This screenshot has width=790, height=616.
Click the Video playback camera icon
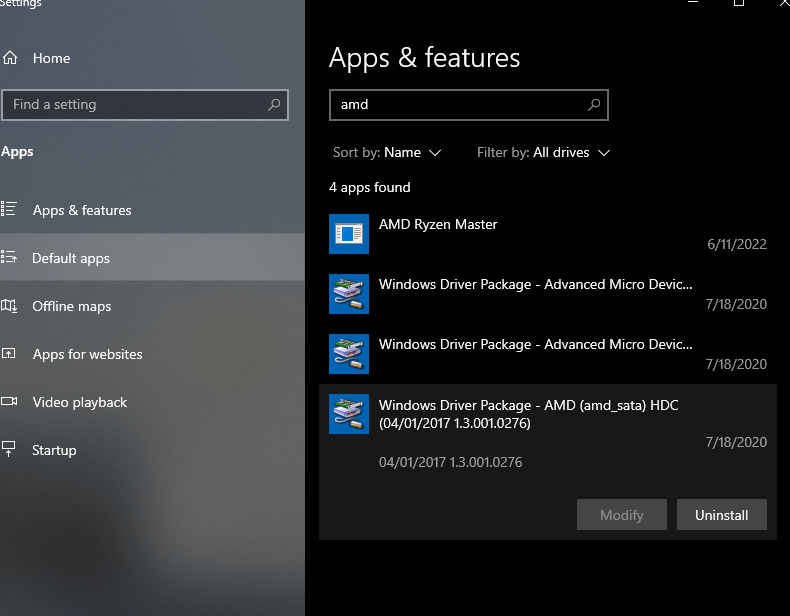pyautogui.click(x=9, y=401)
